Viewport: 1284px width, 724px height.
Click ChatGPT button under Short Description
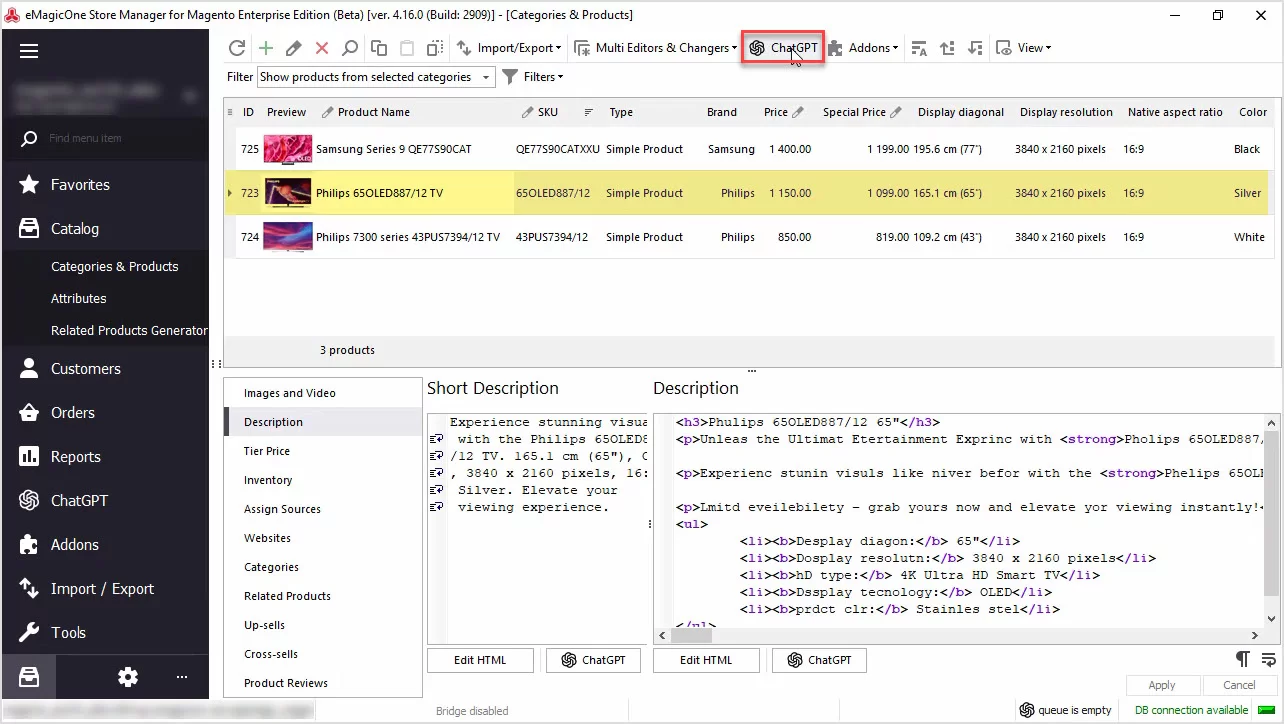point(593,660)
